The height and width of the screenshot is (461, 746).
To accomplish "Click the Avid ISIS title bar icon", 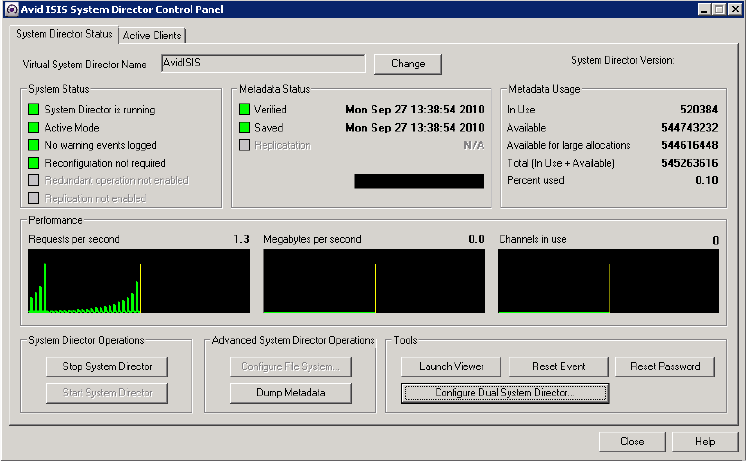I will point(12,9).
